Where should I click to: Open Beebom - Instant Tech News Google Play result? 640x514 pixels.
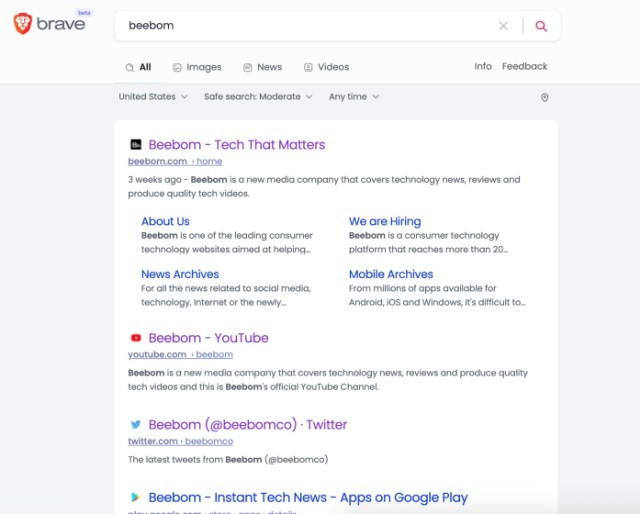coord(308,498)
